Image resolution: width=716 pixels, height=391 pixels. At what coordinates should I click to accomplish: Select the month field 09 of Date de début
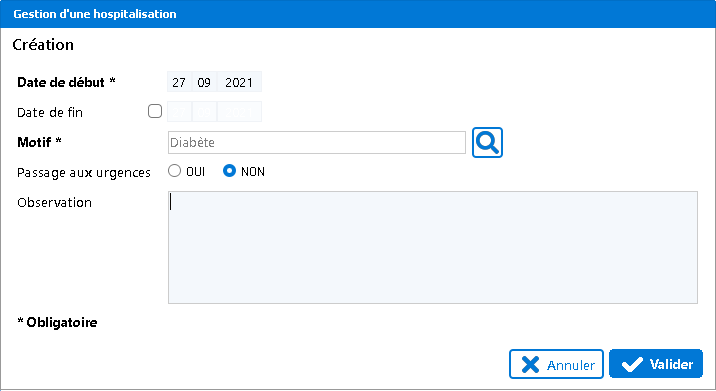204,82
